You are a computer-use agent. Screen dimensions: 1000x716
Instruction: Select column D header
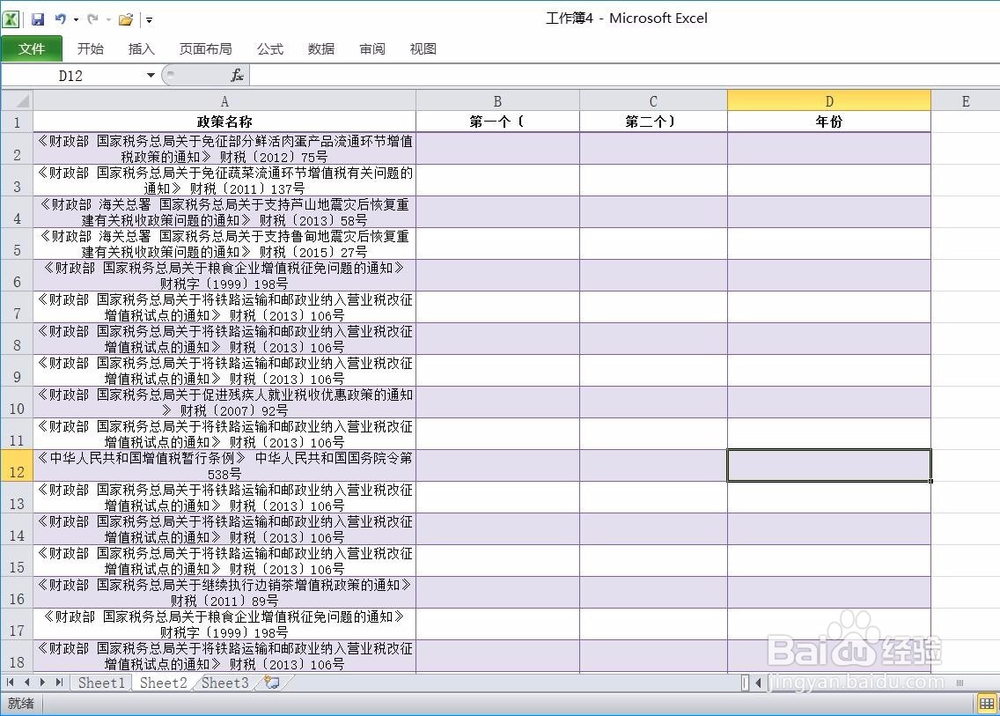[x=829, y=100]
